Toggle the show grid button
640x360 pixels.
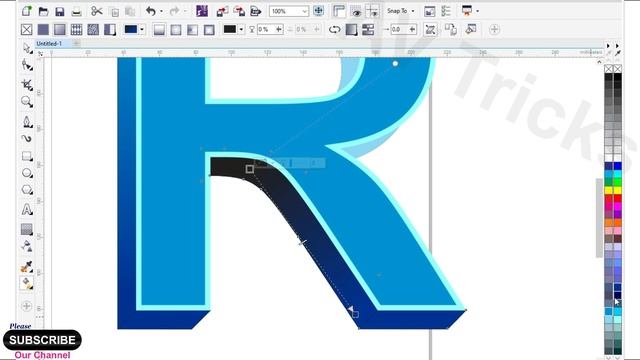point(356,11)
